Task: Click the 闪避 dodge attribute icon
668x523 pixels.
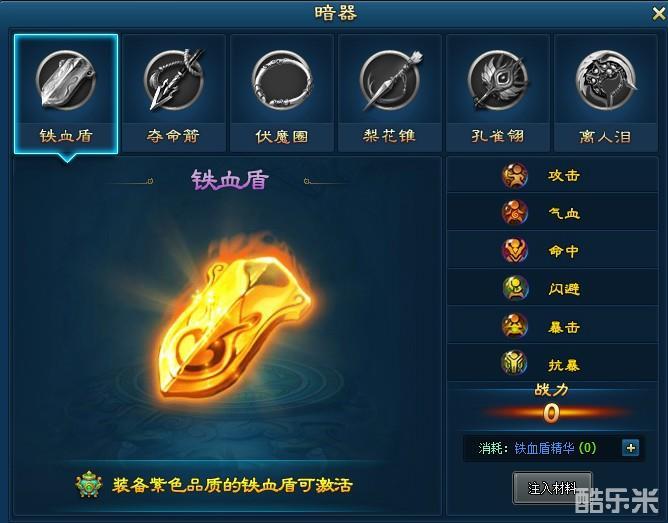Action: 515,288
